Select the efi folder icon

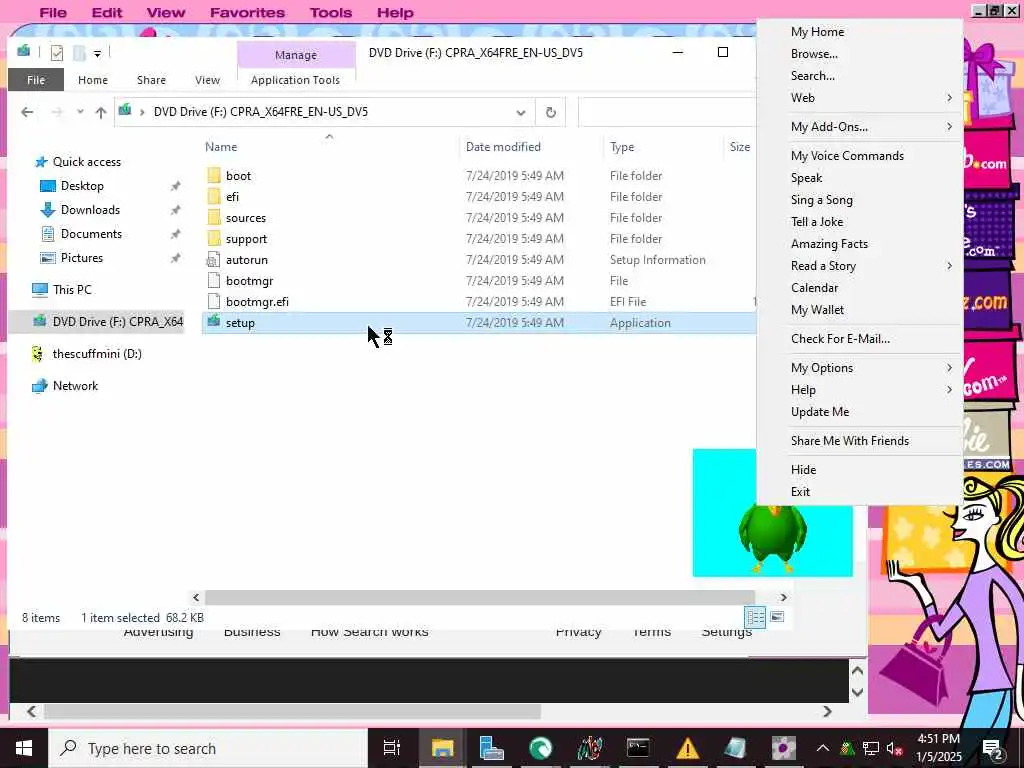pyautogui.click(x=214, y=197)
